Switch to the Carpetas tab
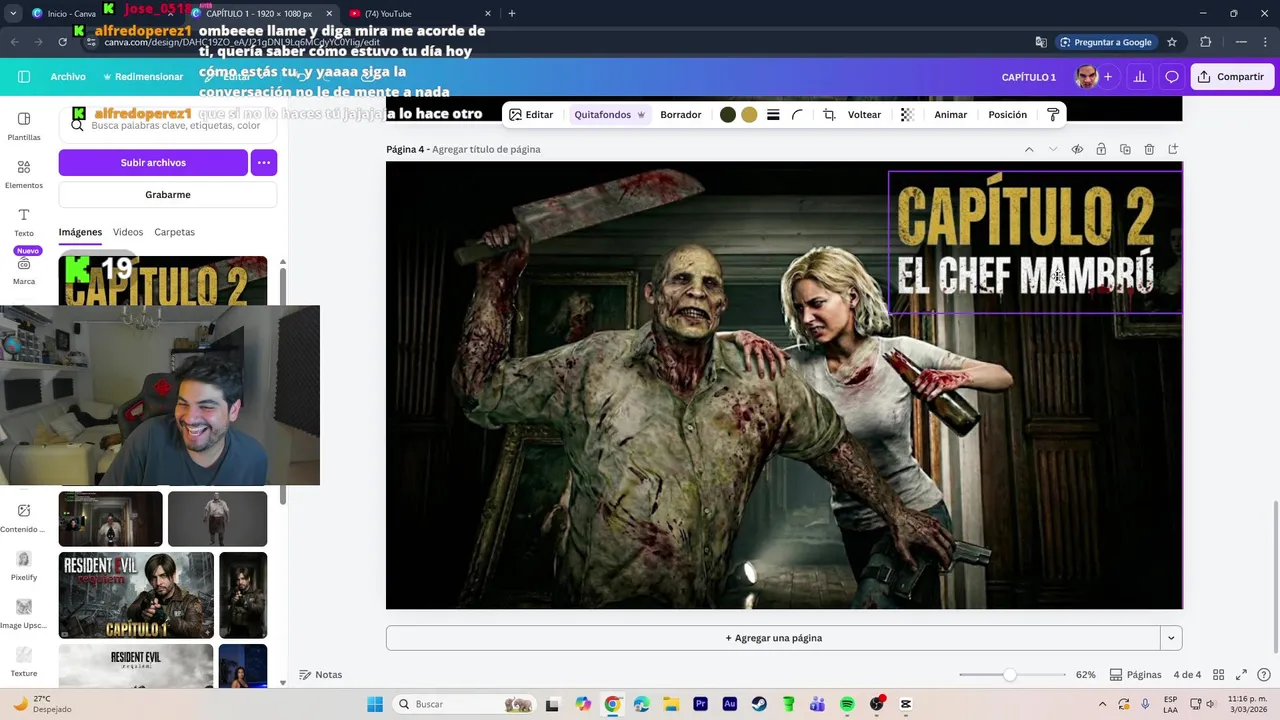 (x=174, y=232)
